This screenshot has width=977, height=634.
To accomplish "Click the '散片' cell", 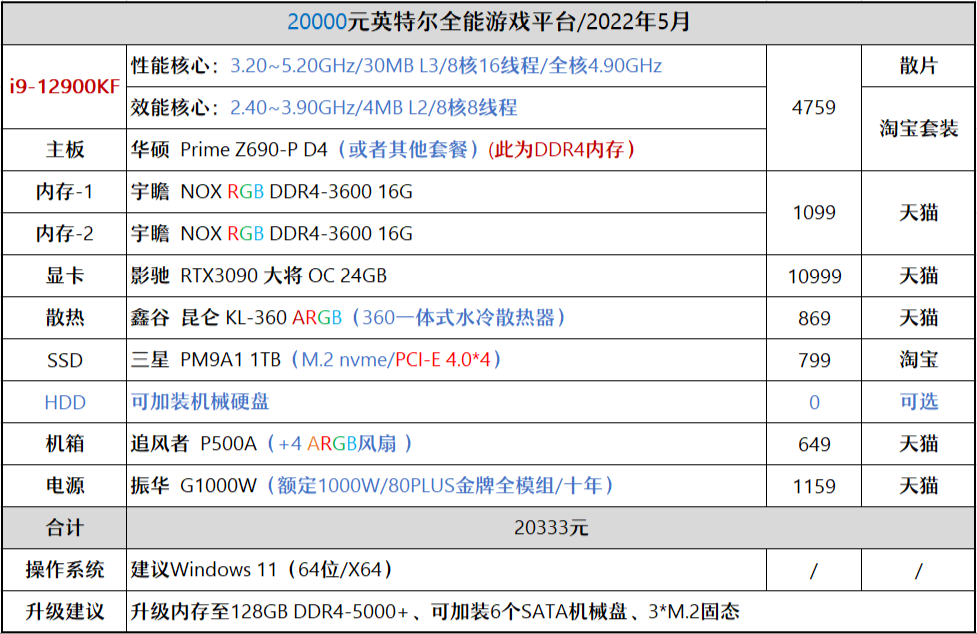I will (918, 65).
